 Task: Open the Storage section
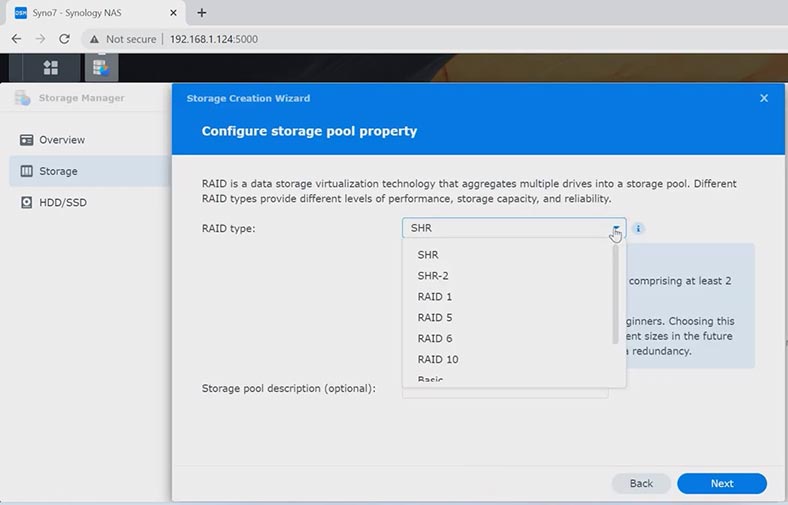pyautogui.click(x=90, y=171)
